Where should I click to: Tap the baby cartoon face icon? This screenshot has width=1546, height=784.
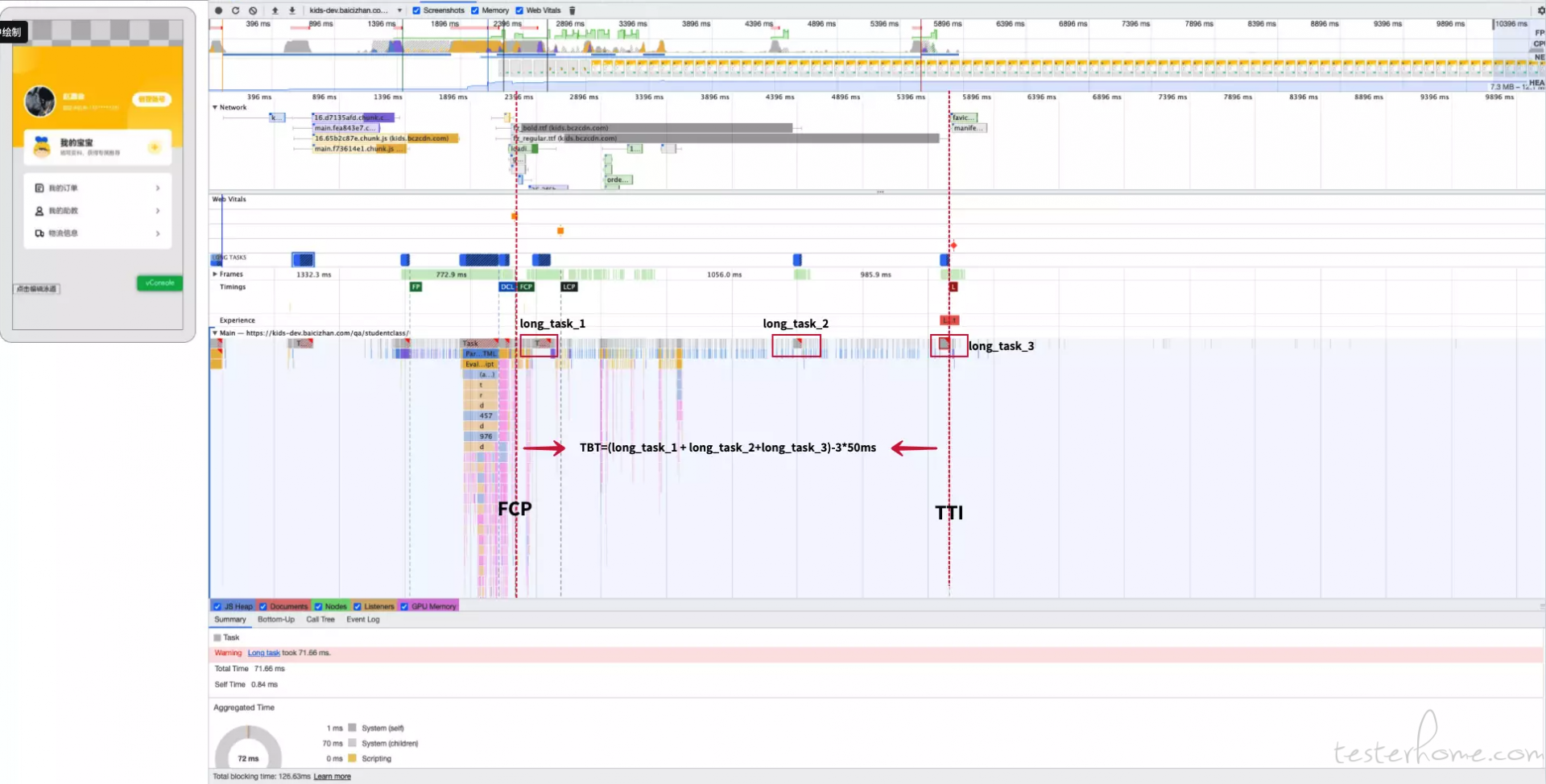coord(42,146)
